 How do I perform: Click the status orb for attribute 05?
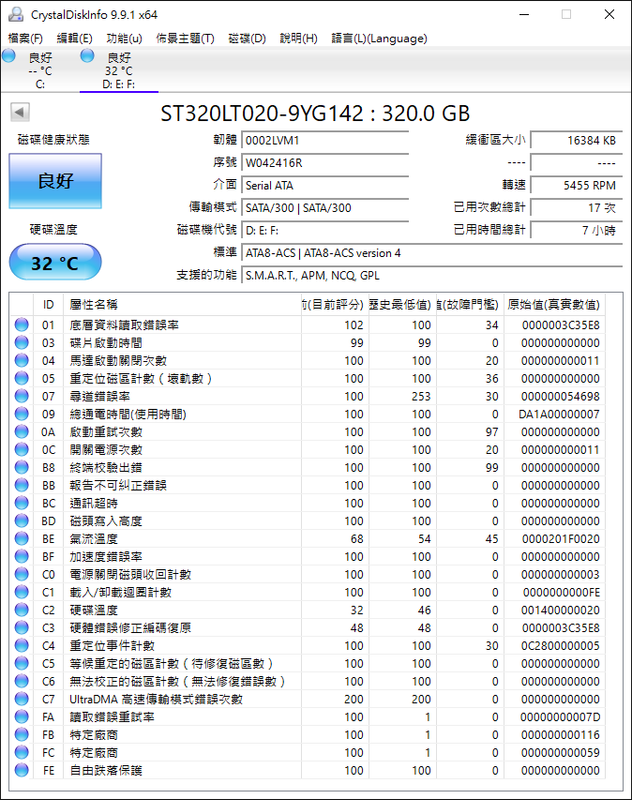[22, 378]
